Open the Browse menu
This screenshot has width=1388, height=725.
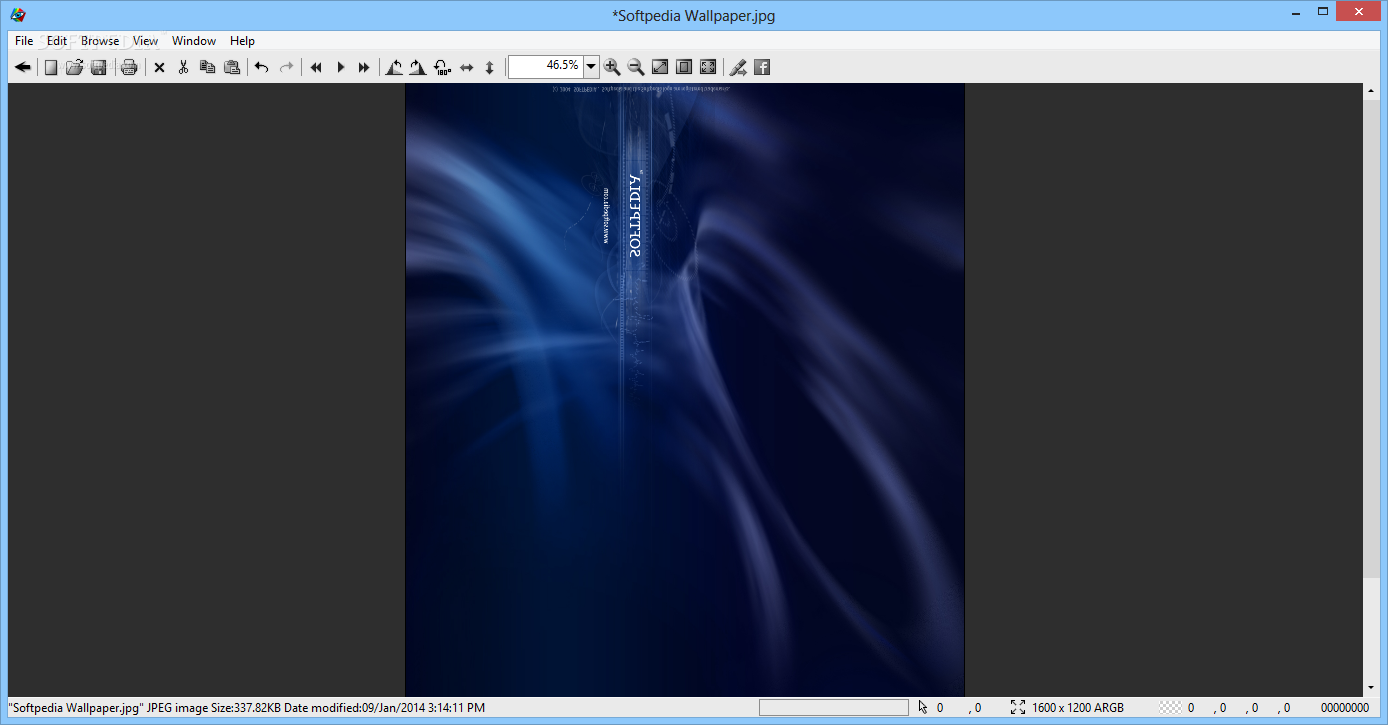coord(100,41)
